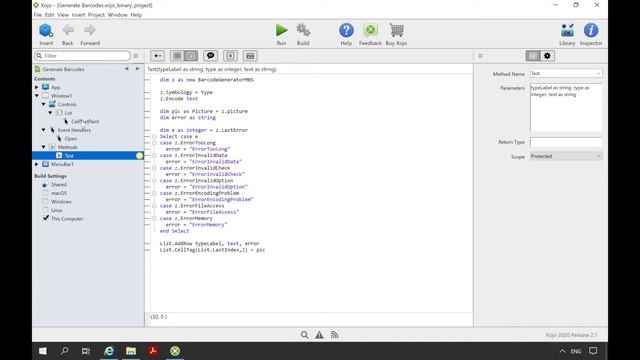Click the breakpoint toggle icon in the editor toolbar
640x360 pixels.
(x=230, y=56)
